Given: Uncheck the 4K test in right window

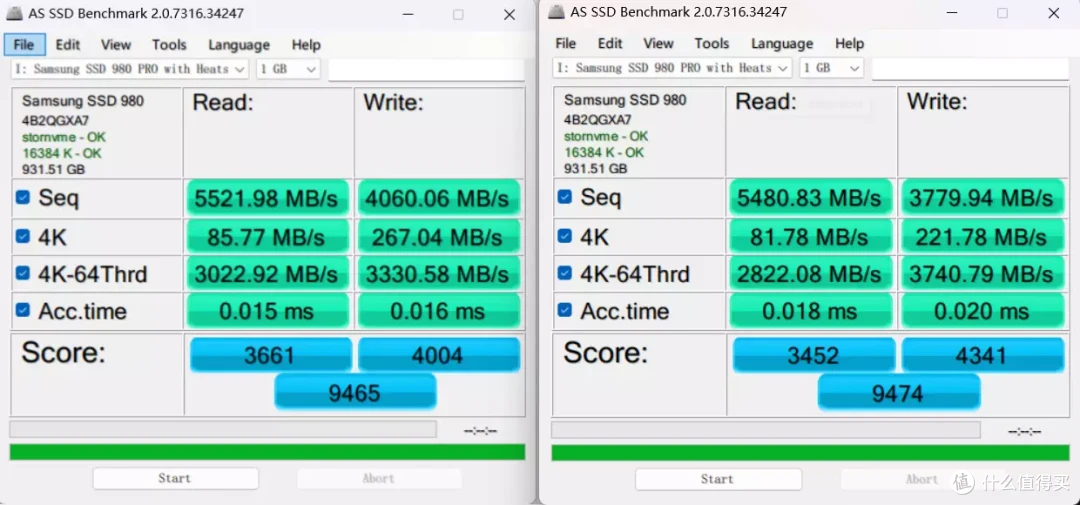Looking at the screenshot, I should [x=565, y=236].
